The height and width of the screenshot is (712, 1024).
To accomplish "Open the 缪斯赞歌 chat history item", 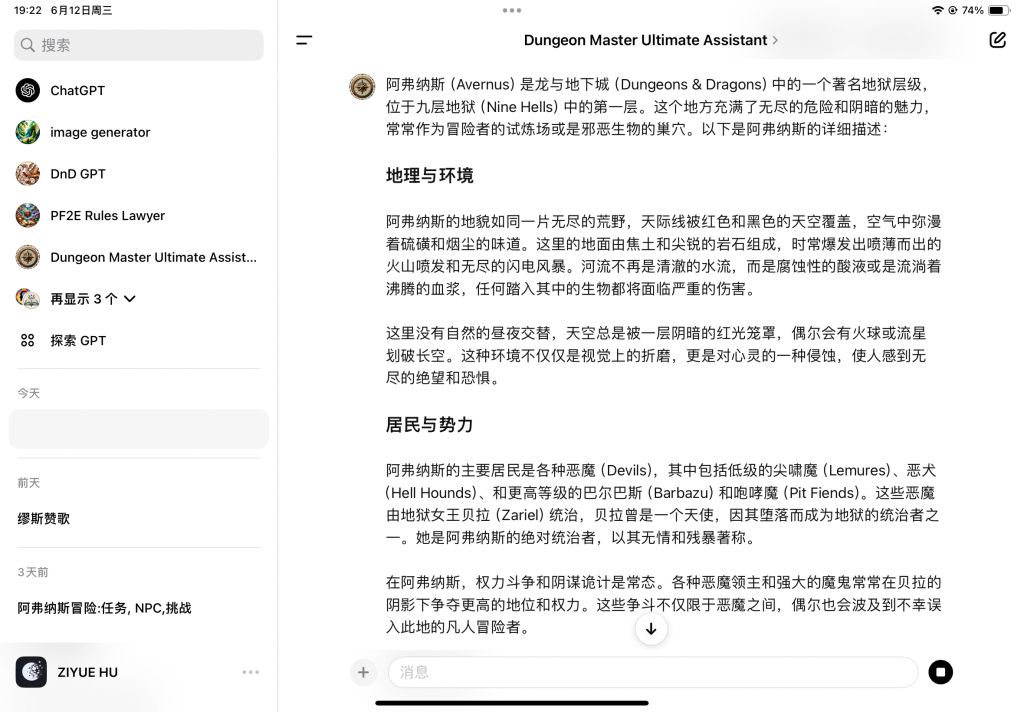I will pos(44,519).
